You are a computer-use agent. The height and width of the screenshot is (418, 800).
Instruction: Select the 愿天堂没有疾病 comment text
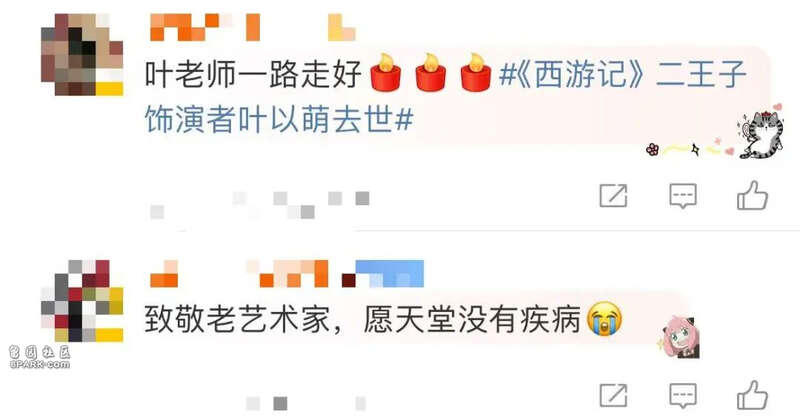pyautogui.click(x=472, y=320)
